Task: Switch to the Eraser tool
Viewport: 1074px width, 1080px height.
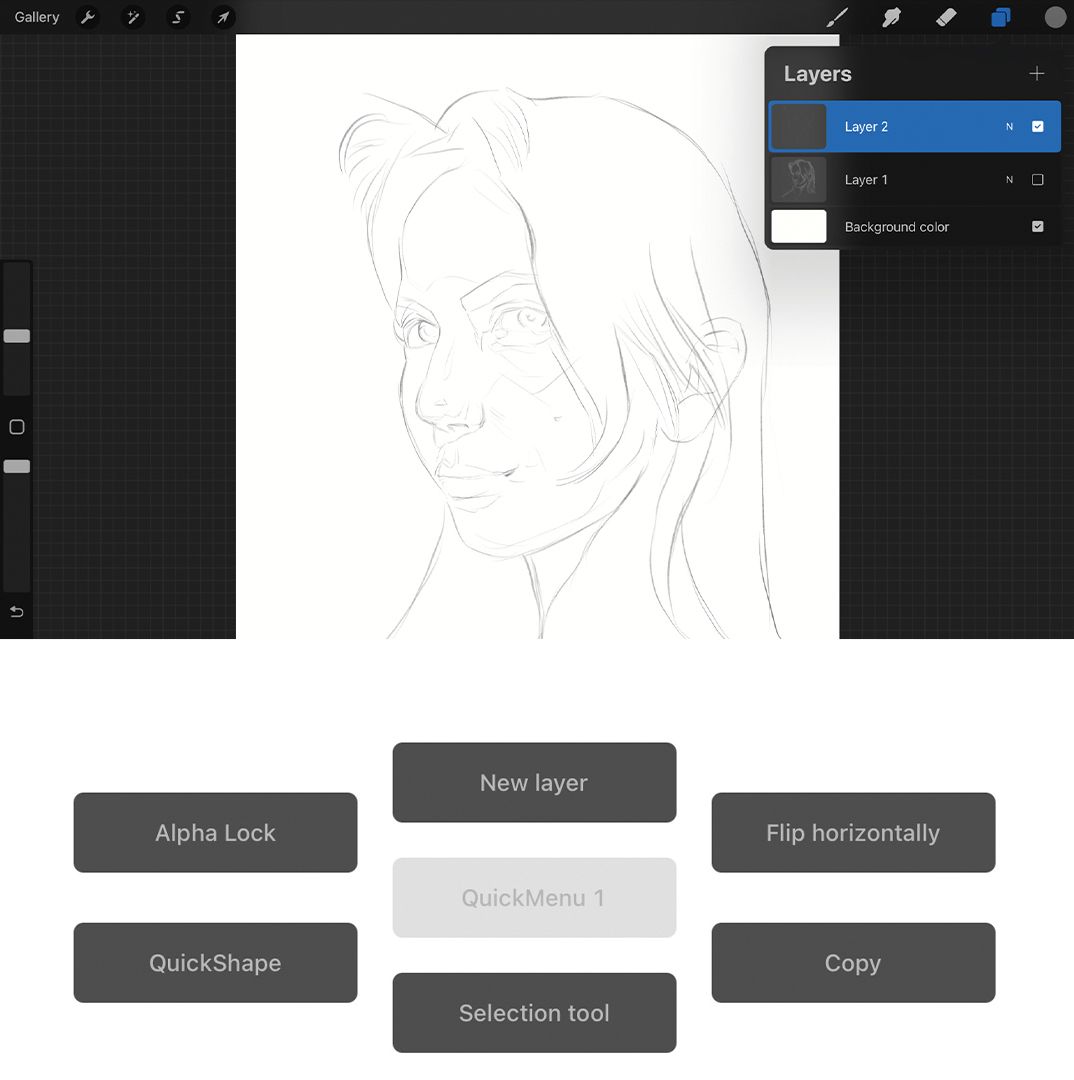Action: point(945,17)
